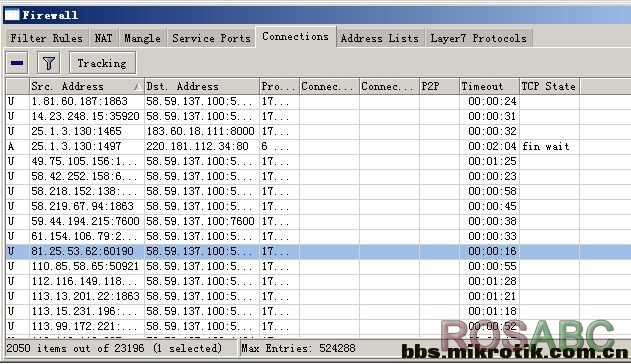Open the Layer7 Protocols tab
Viewport: 631px width, 364px height.
pyautogui.click(x=478, y=38)
